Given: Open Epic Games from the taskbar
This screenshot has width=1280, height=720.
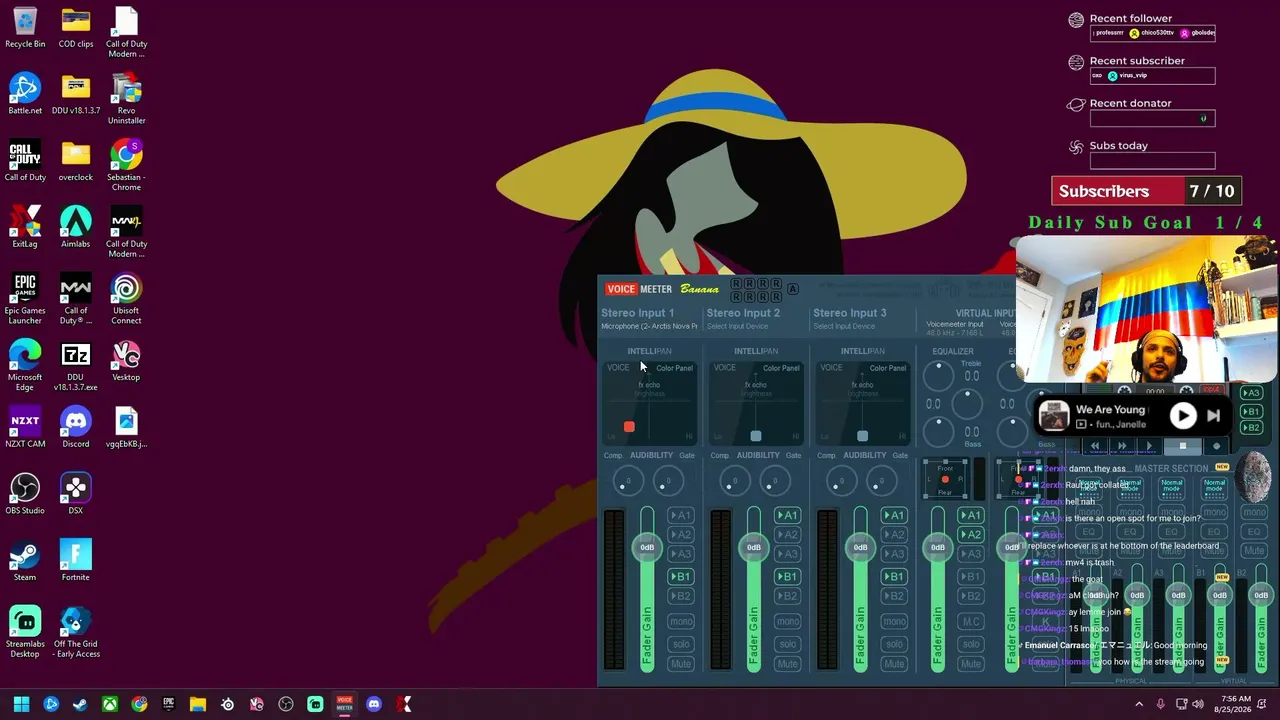Looking at the screenshot, I should [168, 704].
